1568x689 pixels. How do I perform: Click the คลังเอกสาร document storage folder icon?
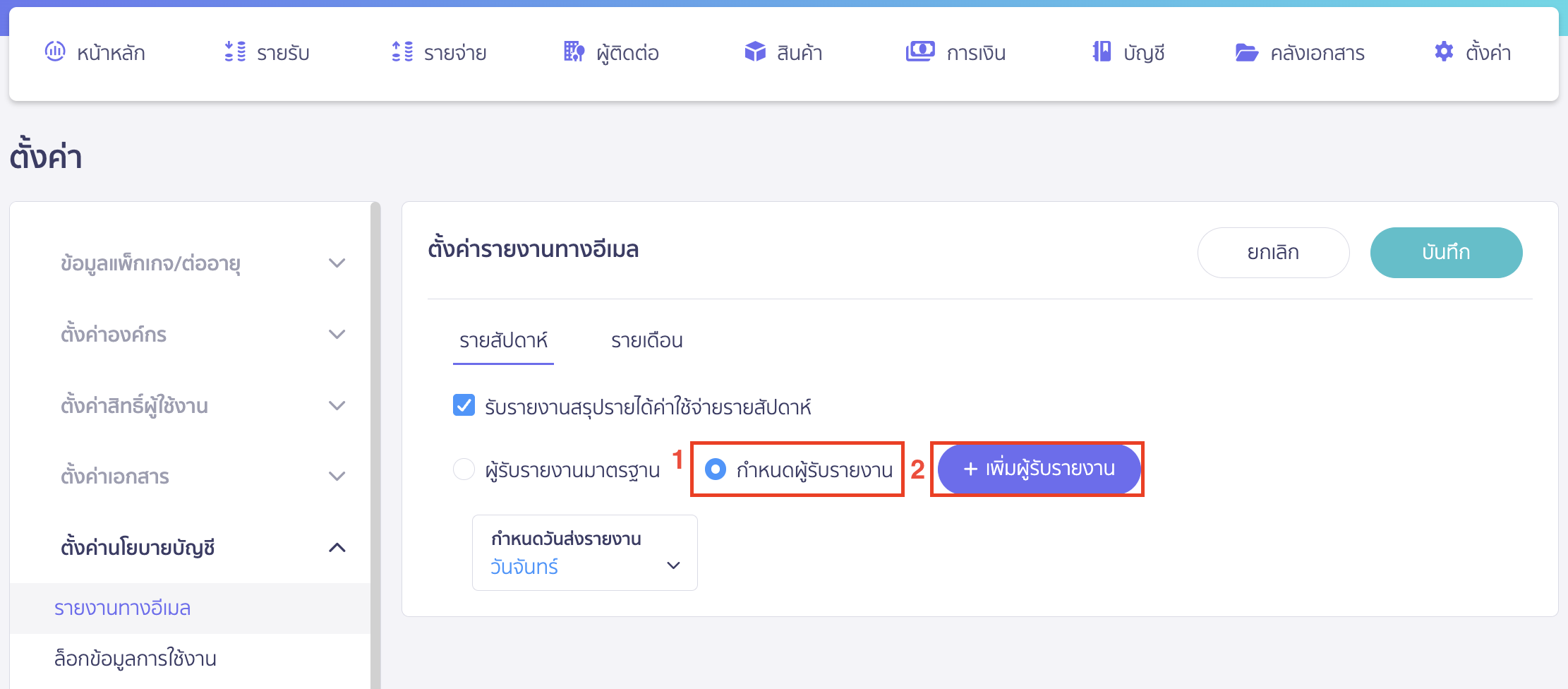point(1248,52)
